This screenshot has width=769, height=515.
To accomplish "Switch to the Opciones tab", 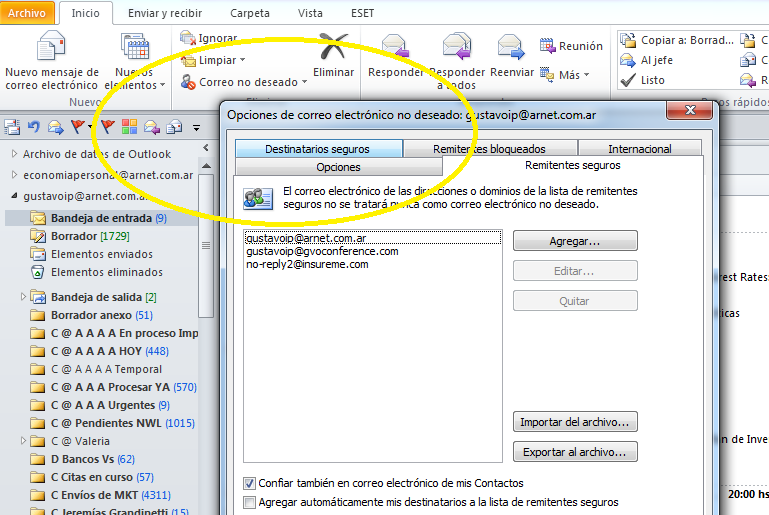I will point(338,167).
